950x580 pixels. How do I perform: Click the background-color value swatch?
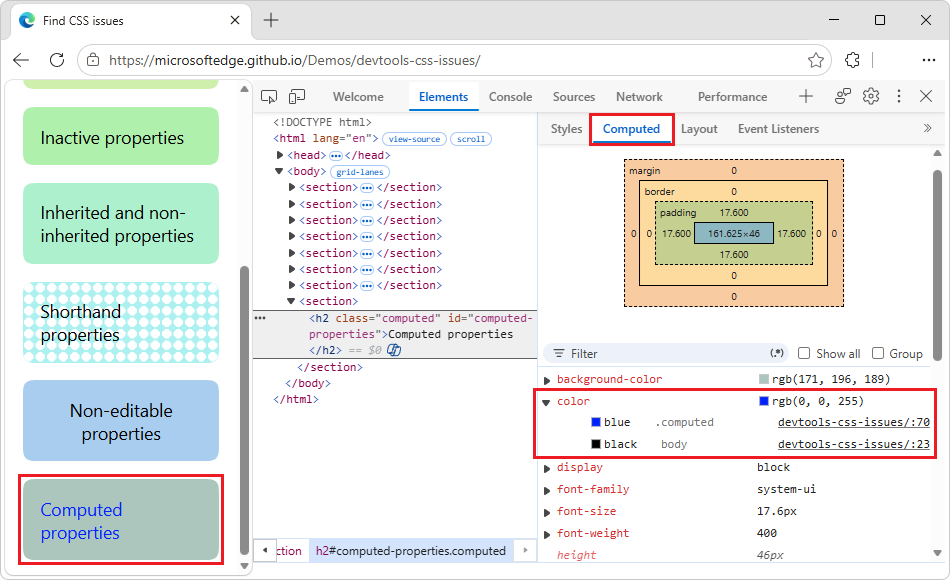click(763, 379)
